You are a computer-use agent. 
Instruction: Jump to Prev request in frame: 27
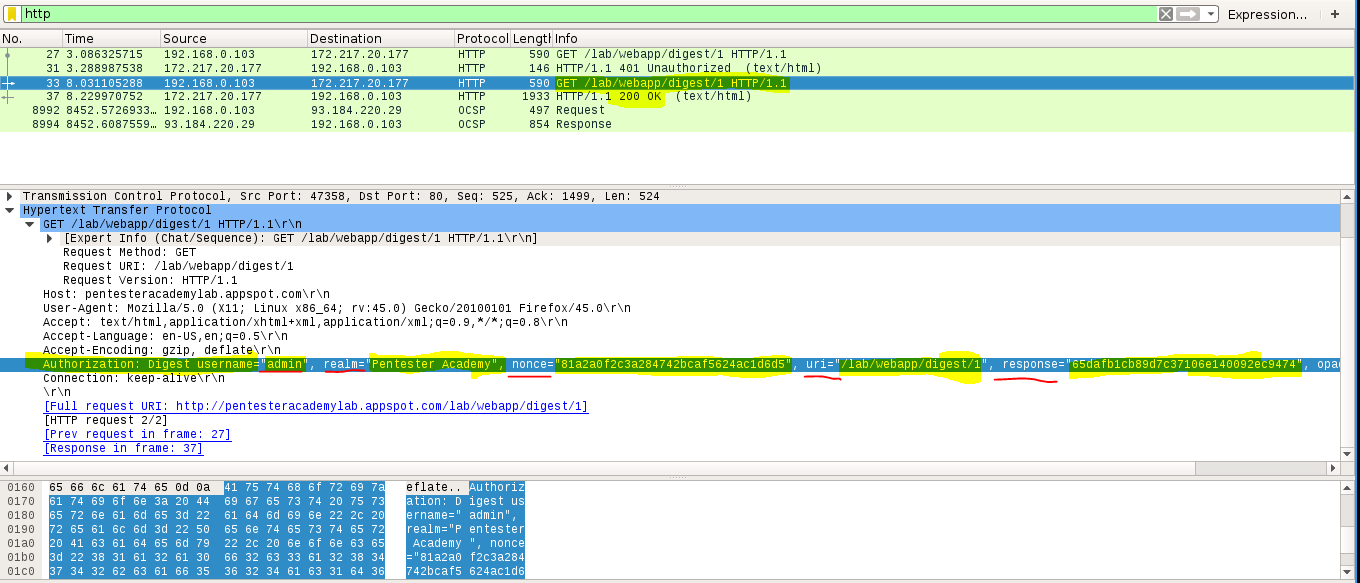pos(137,435)
